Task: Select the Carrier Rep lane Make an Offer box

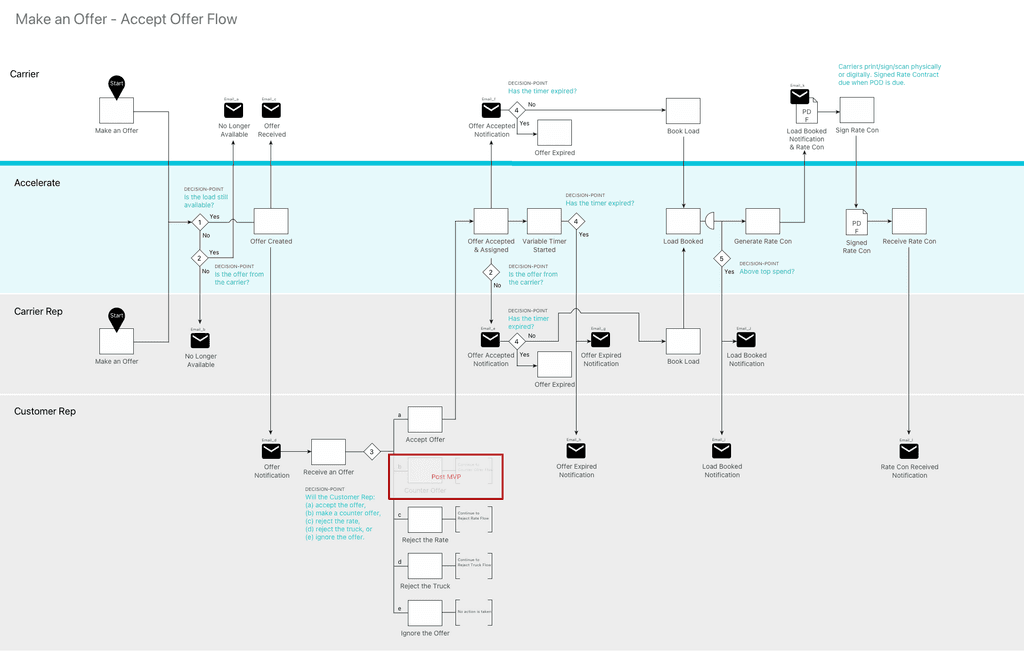Action: [x=116, y=341]
